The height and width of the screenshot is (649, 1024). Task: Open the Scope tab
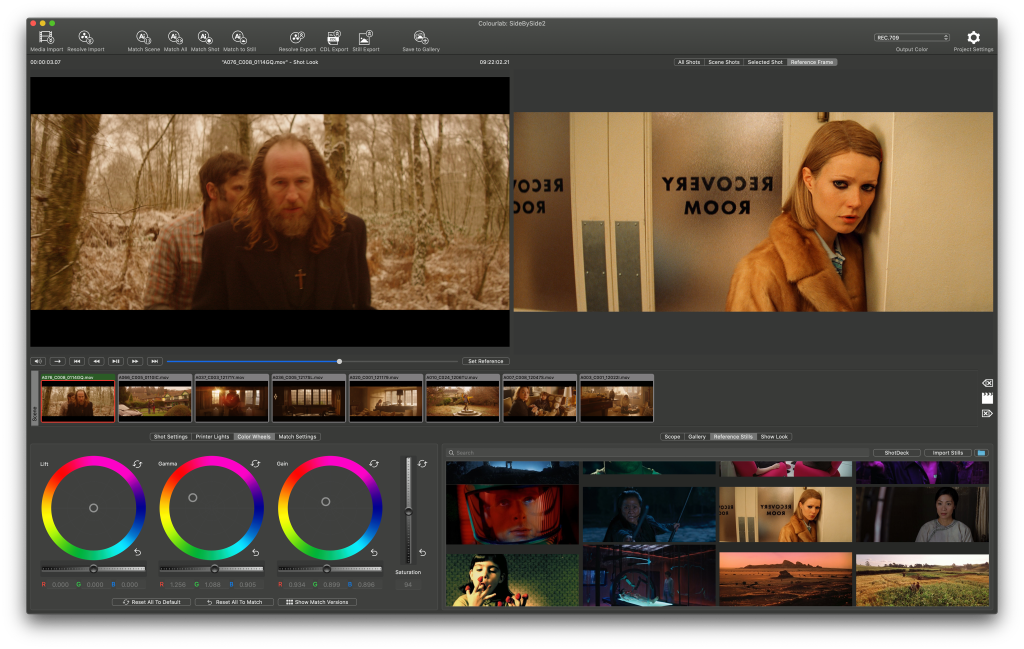tap(672, 437)
